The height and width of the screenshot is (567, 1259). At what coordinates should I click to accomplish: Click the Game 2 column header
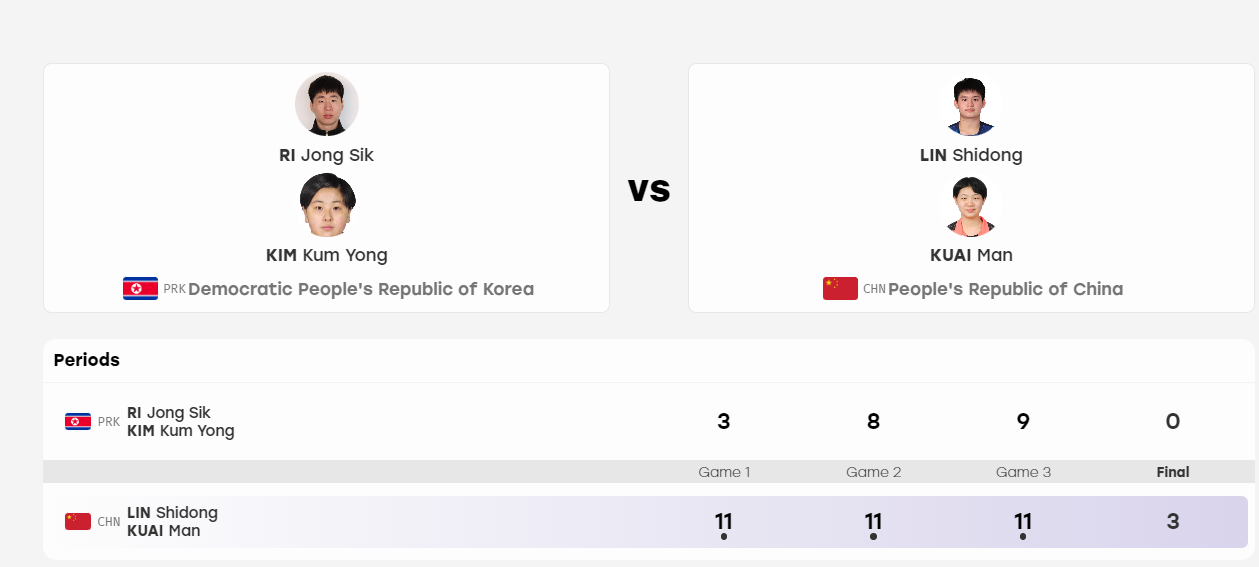[x=873, y=472]
